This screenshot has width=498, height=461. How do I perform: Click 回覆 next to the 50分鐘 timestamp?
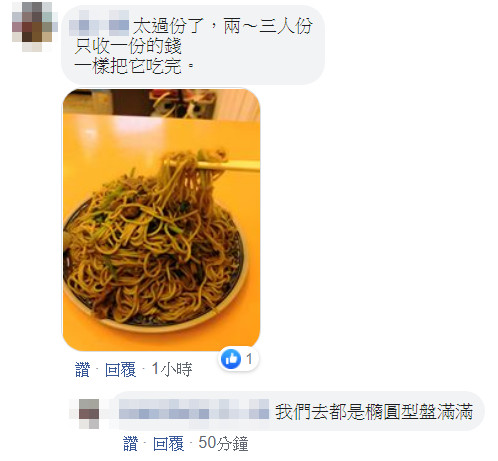click(168, 444)
